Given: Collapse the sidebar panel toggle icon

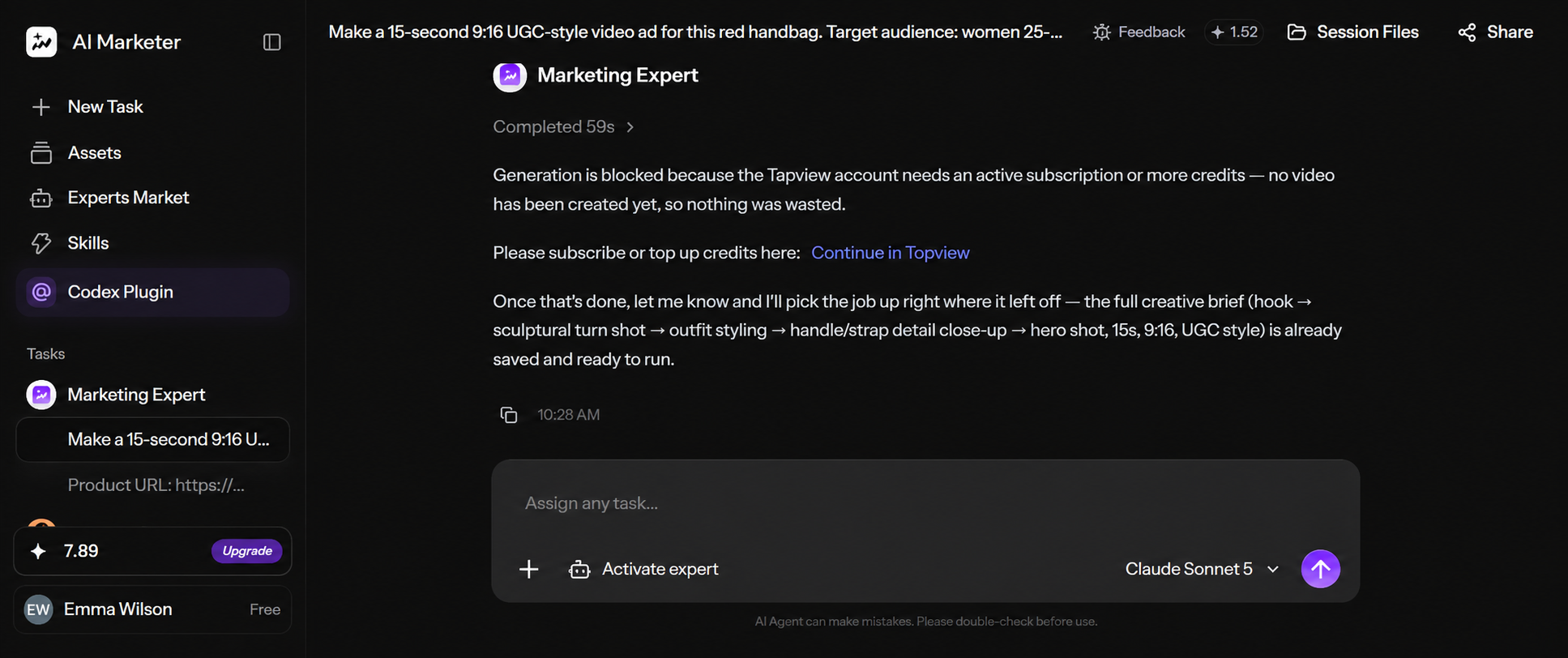Looking at the screenshot, I should [272, 42].
